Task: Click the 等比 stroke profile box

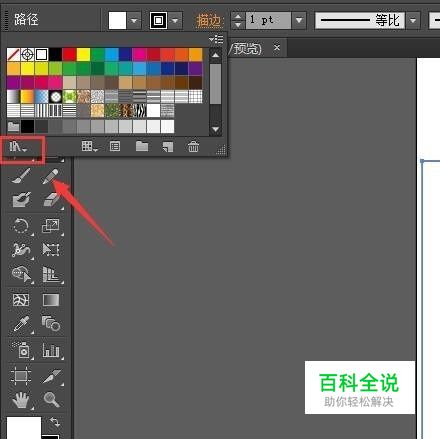Action: point(360,21)
